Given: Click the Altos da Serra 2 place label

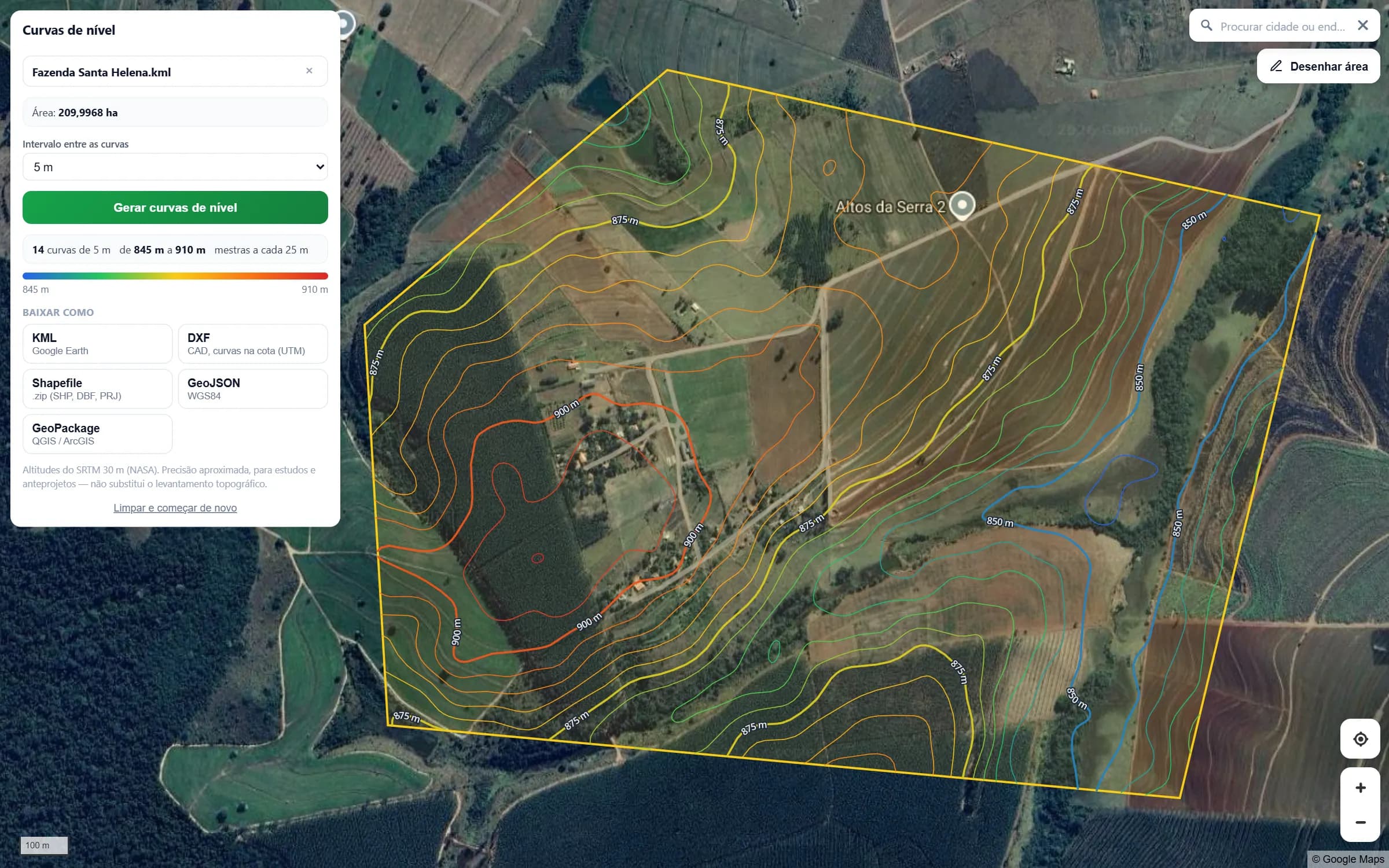Looking at the screenshot, I should [x=890, y=207].
